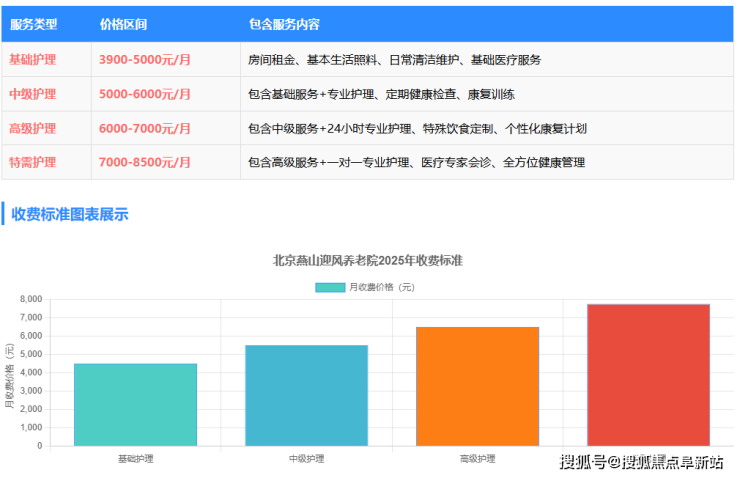Select 中级护理 in the table's service column
The width and height of the screenshot is (740, 478).
32,94
